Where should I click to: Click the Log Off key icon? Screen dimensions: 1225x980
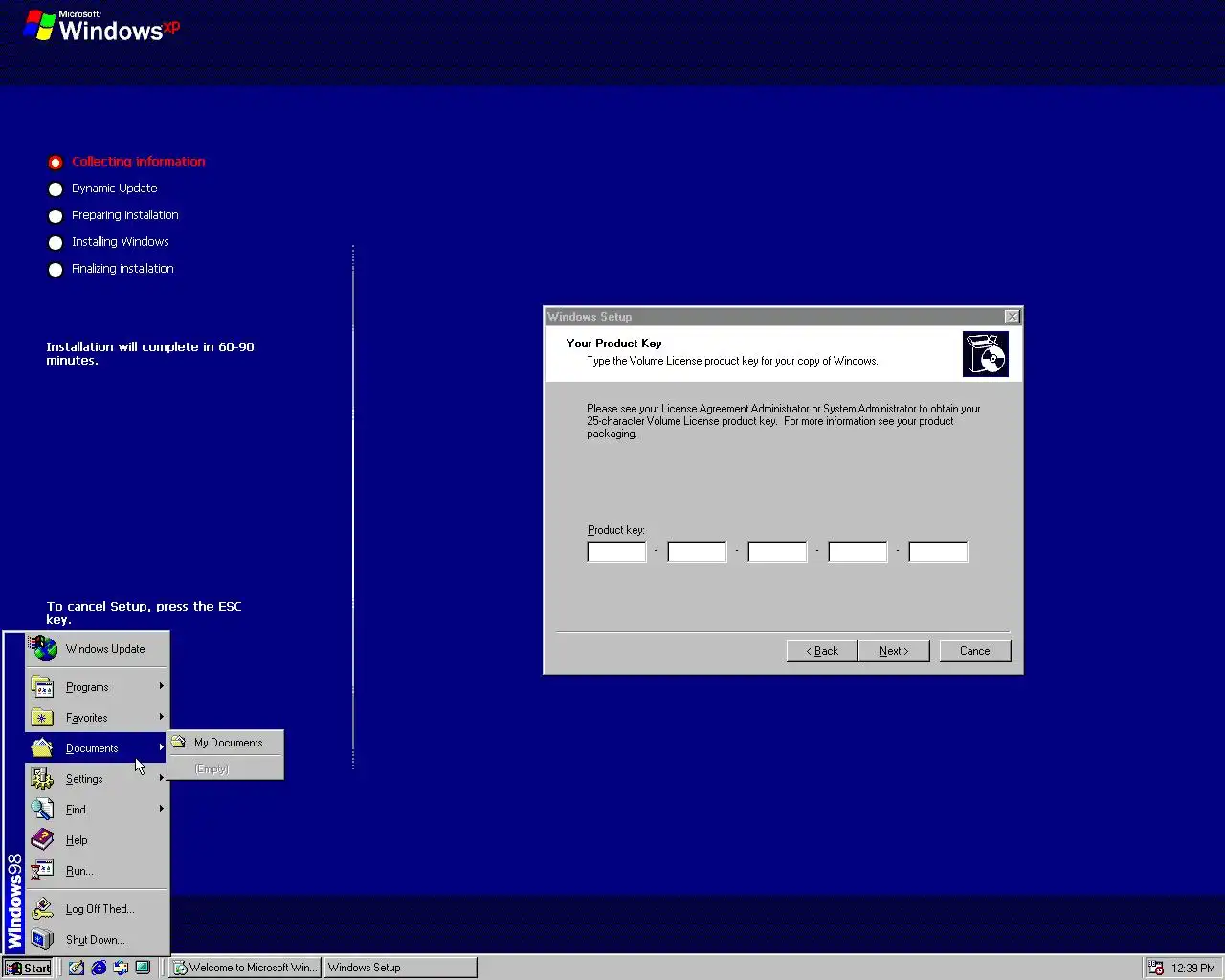(x=42, y=909)
